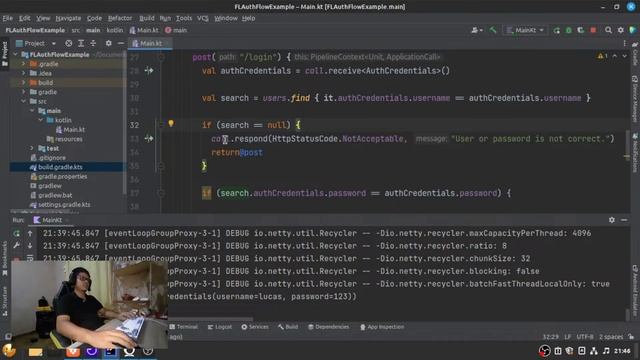
Task: Click the warning indicator in editor corner
Action: pos(602,56)
